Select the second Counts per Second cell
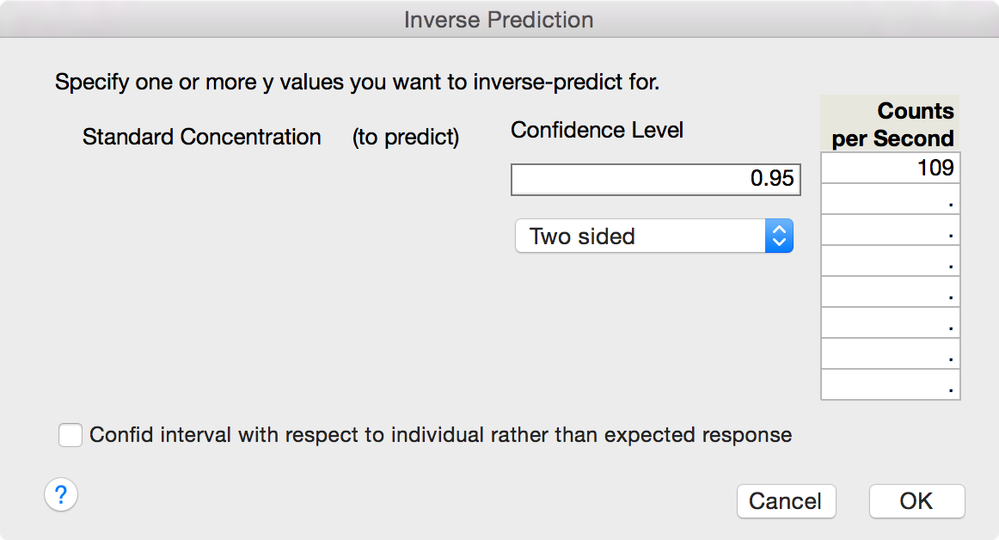Image resolution: width=999 pixels, height=540 pixels. 891,199
